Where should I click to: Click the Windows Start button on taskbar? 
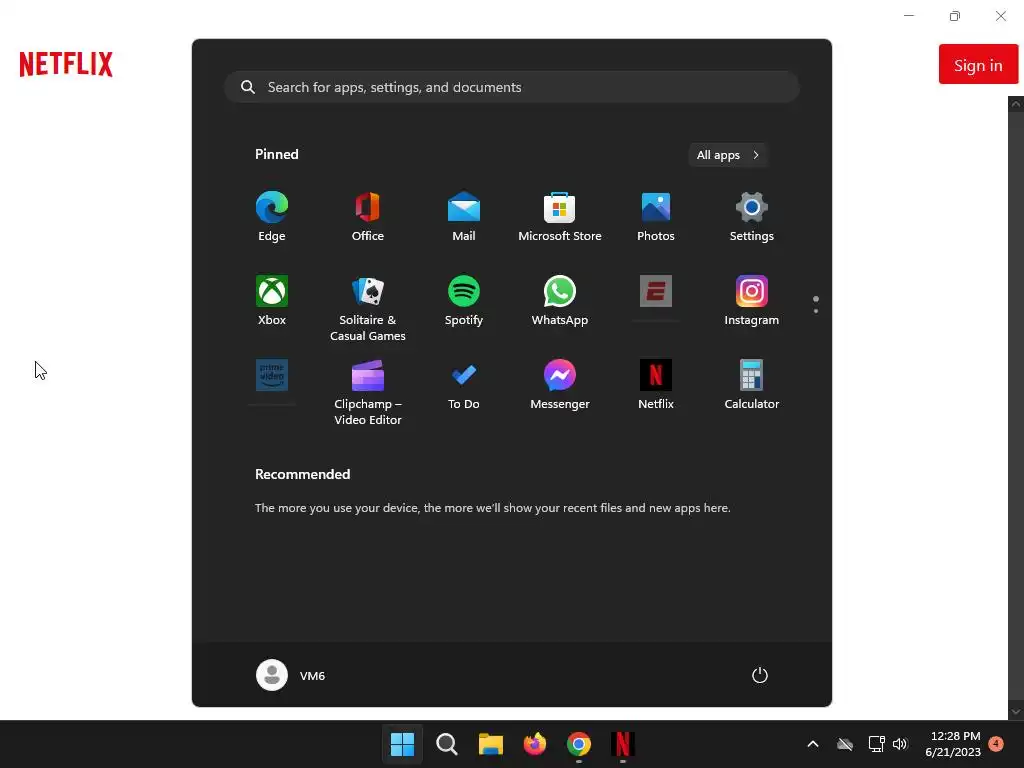[402, 744]
